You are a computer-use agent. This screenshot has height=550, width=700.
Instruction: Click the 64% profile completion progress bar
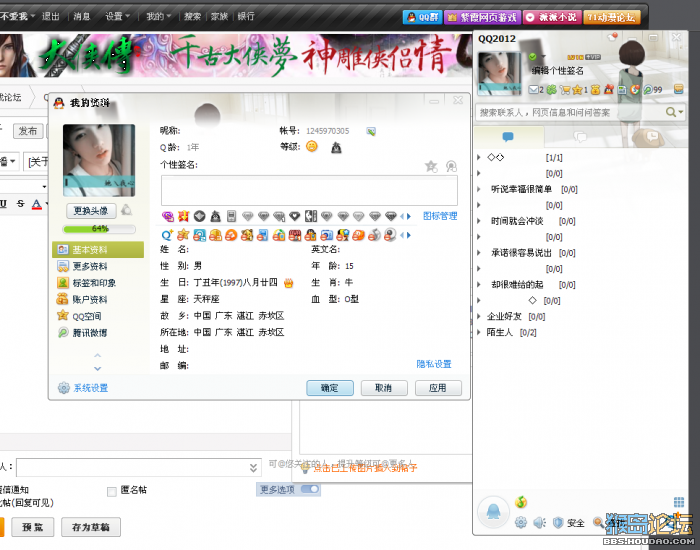pyautogui.click(x=99, y=229)
